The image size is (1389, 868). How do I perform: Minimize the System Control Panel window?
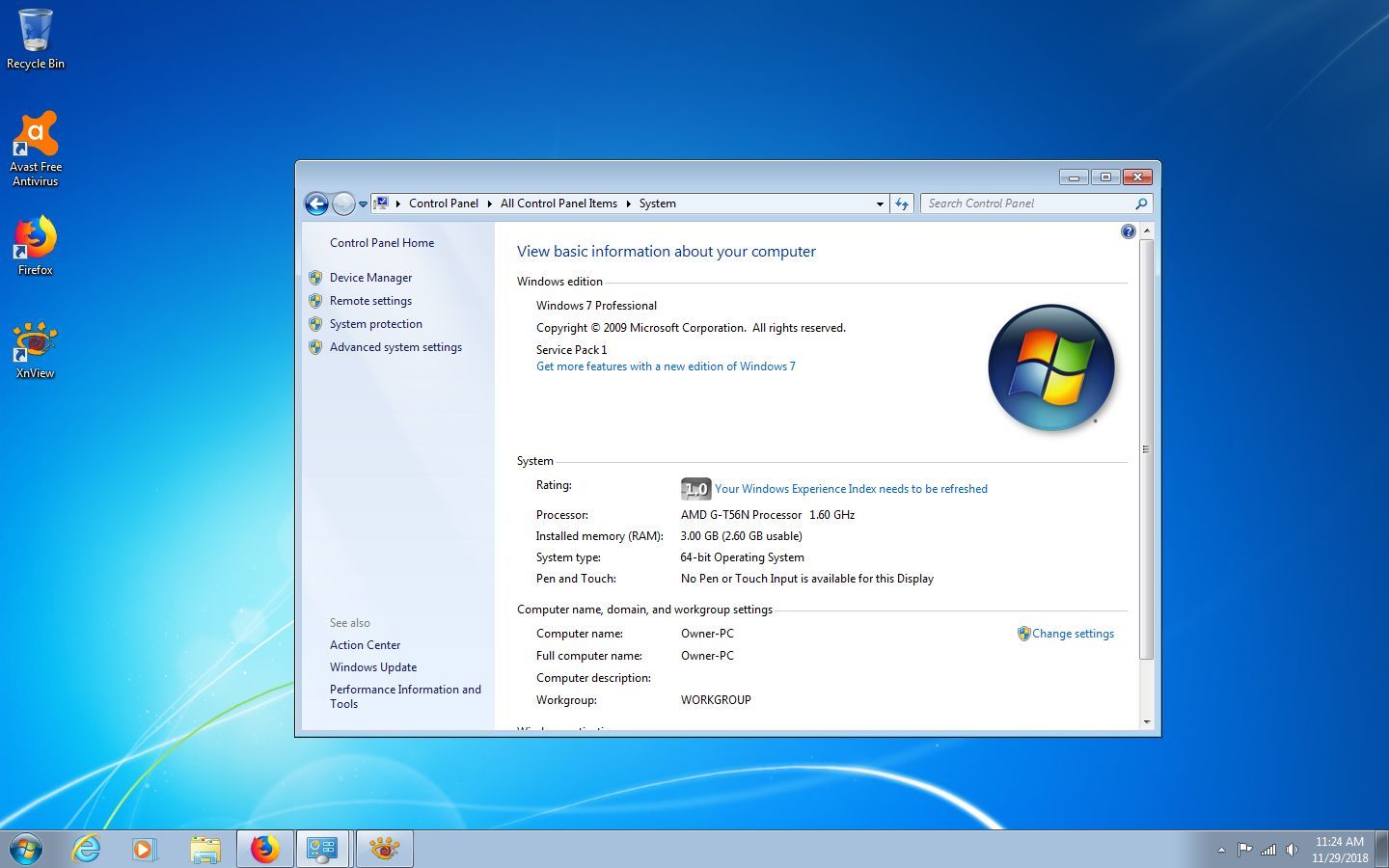pos(1074,176)
